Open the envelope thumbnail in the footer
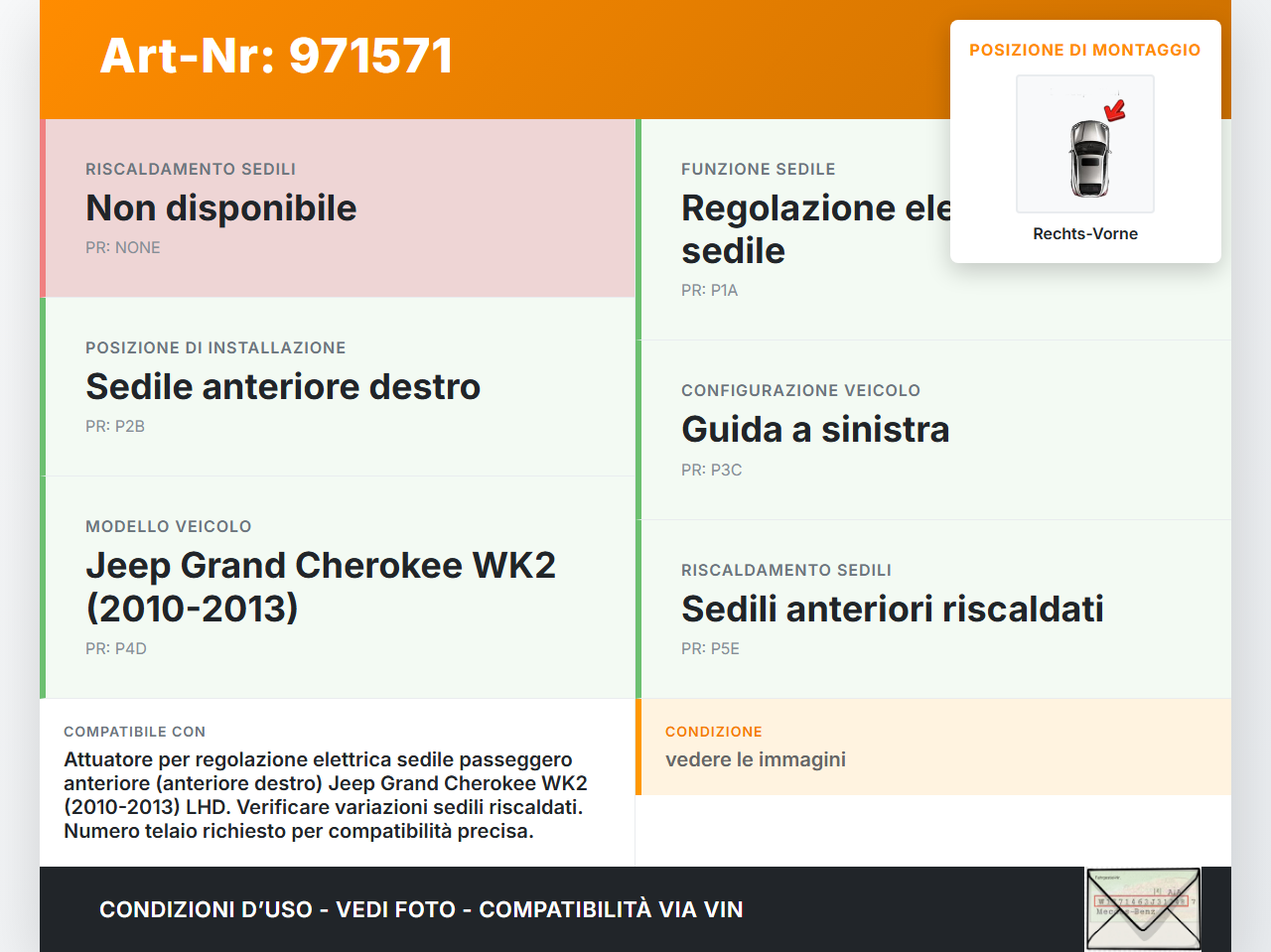 pyautogui.click(x=1144, y=909)
